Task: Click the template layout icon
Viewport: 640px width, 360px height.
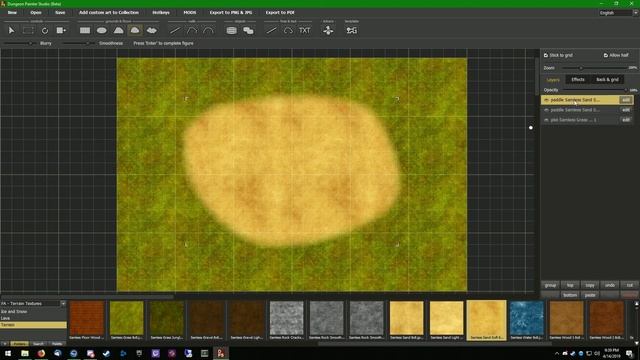Action: (x=351, y=31)
